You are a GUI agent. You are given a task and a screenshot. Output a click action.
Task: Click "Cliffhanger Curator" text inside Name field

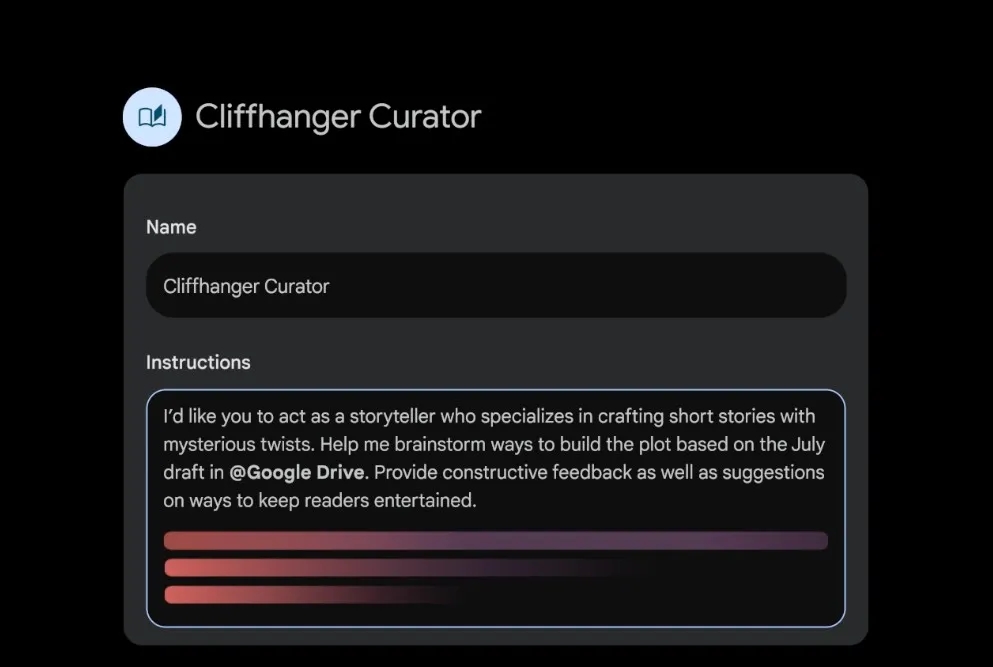[246, 286]
